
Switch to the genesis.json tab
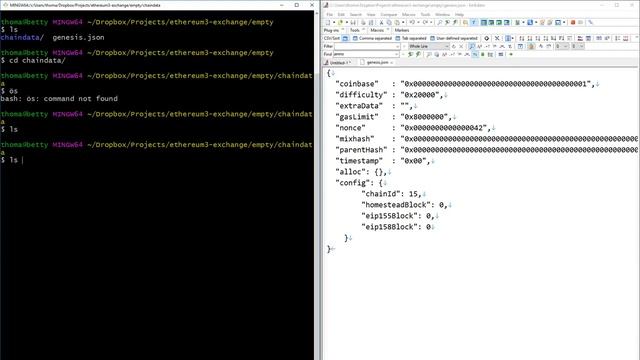[377, 62]
